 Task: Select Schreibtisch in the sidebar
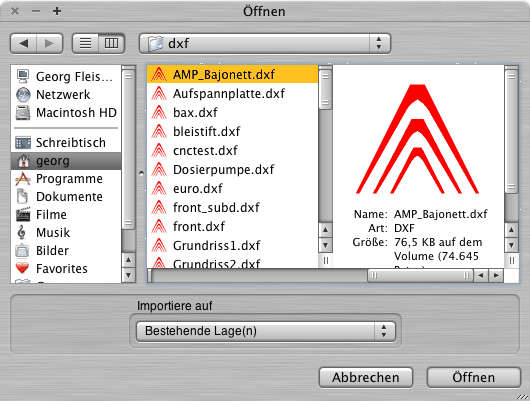coord(66,143)
